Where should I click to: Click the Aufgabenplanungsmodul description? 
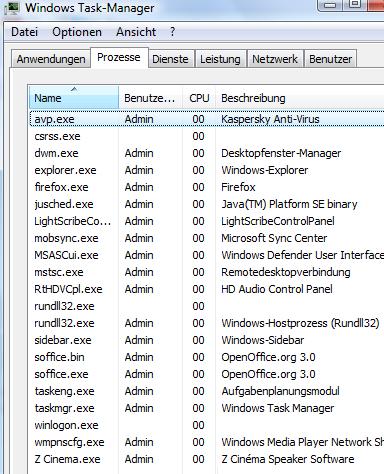pyautogui.click(x=280, y=391)
